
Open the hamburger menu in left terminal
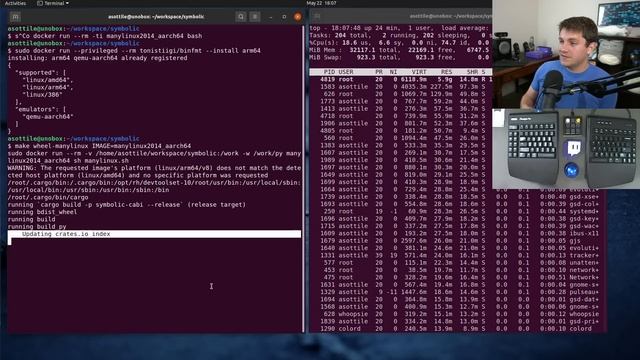point(255,17)
